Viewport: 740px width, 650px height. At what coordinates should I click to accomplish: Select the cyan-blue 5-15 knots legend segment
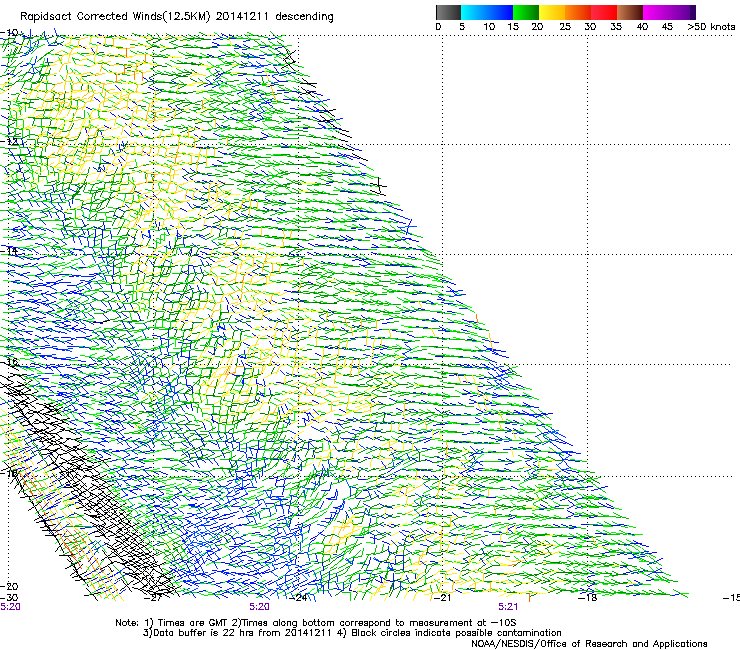point(487,12)
